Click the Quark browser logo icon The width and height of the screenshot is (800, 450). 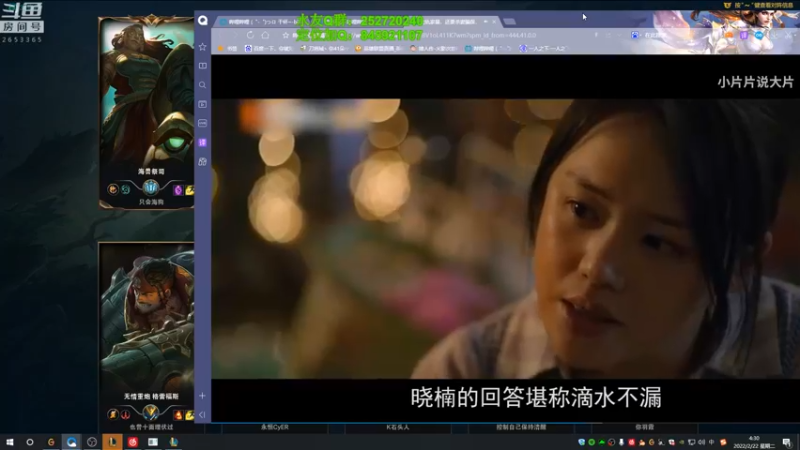click(x=203, y=20)
